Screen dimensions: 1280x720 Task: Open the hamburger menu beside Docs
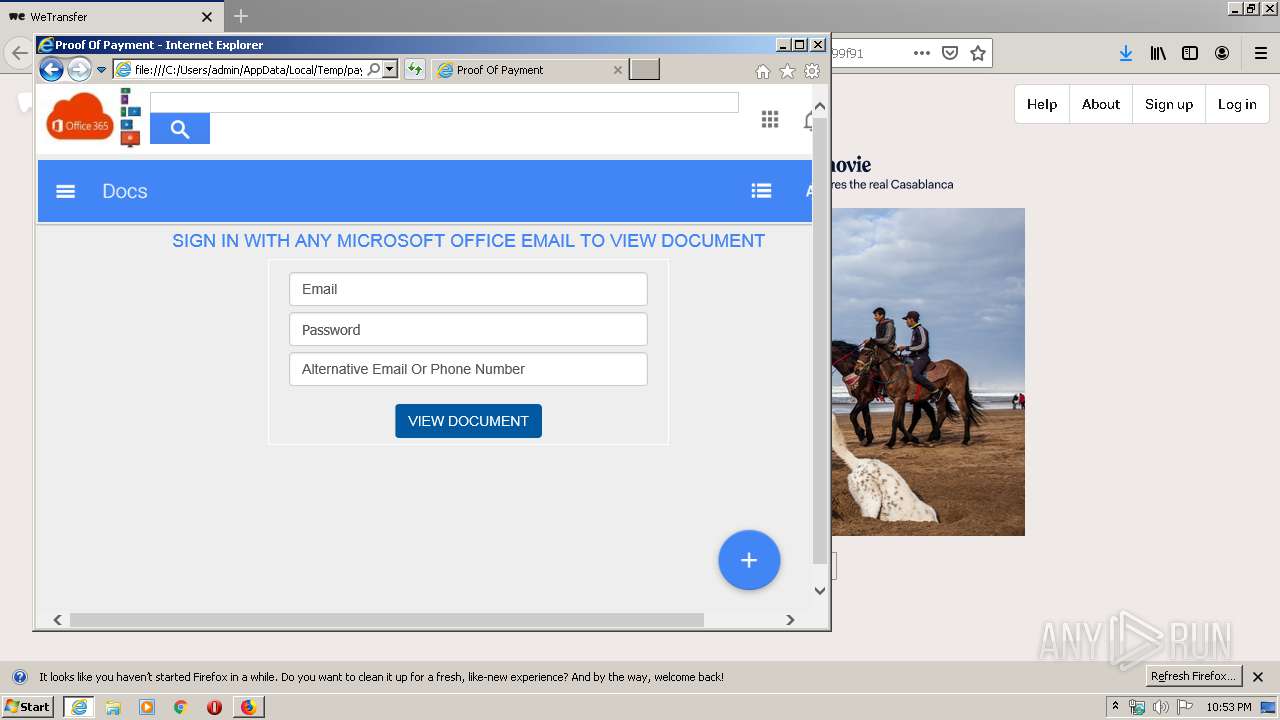click(x=66, y=191)
